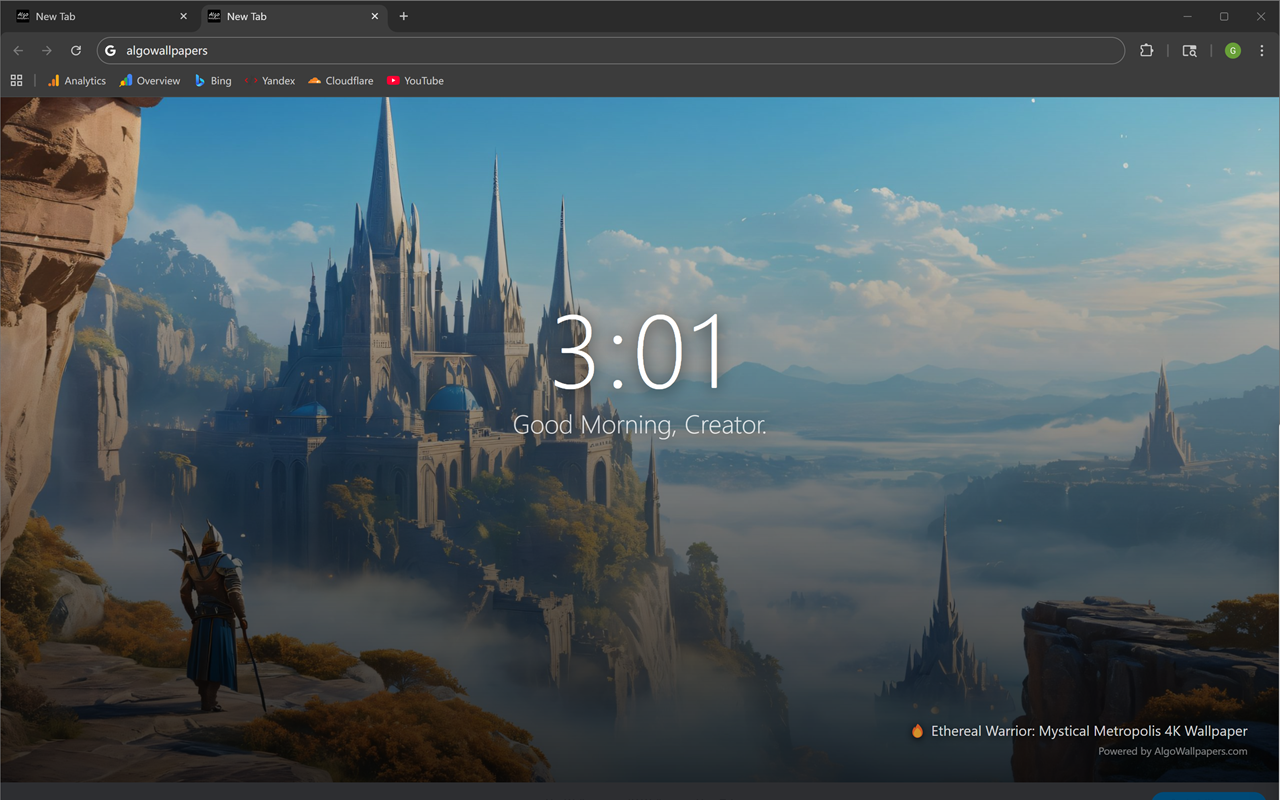Reload the current page

pyautogui.click(x=76, y=50)
